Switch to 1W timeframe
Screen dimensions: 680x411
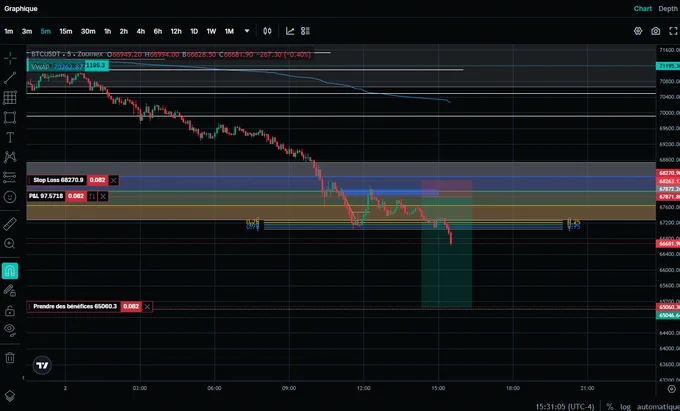(x=211, y=31)
